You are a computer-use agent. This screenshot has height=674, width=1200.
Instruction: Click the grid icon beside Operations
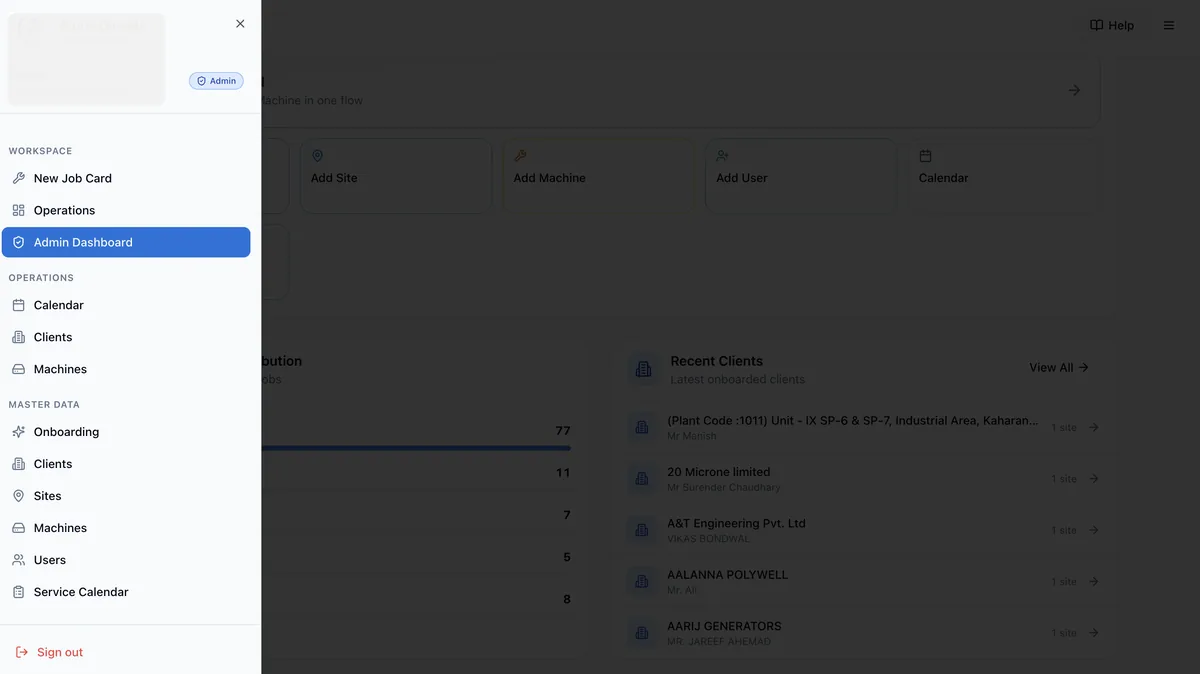18,210
